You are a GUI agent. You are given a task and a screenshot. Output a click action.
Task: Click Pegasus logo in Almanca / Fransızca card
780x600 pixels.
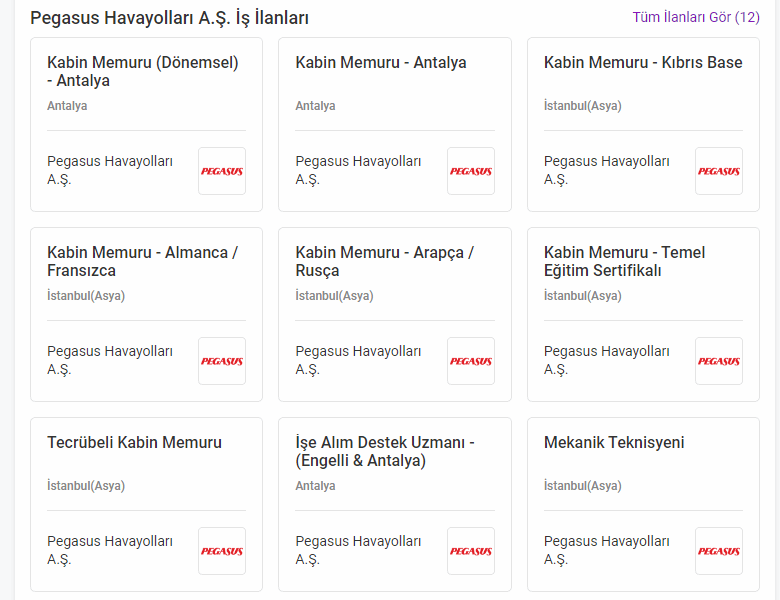[222, 361]
